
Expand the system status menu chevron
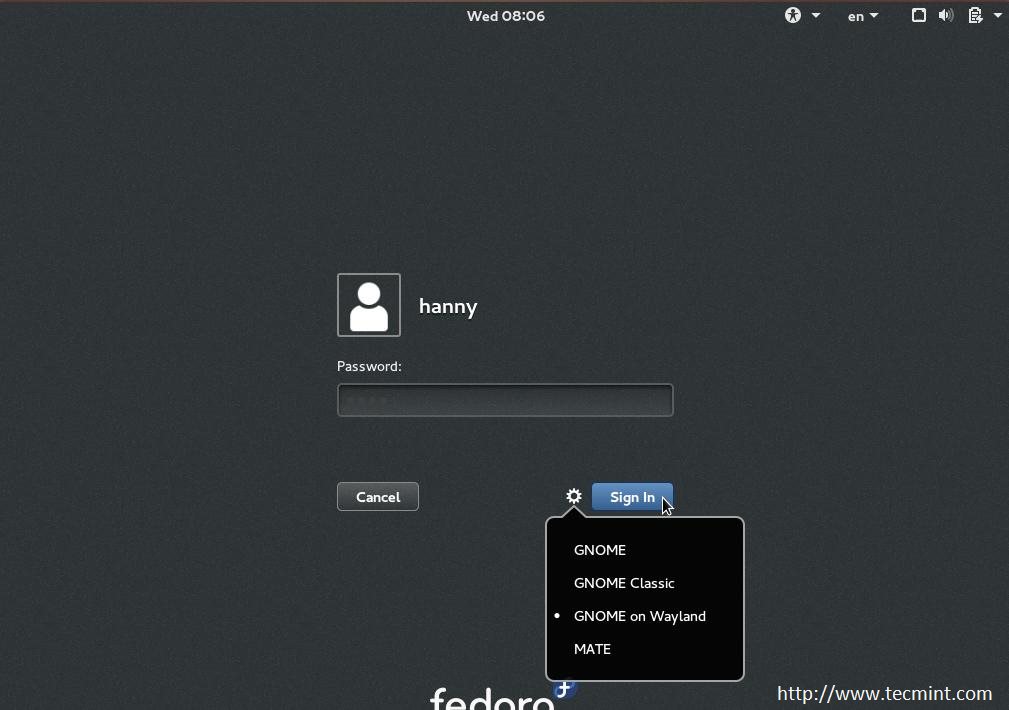(x=996, y=15)
